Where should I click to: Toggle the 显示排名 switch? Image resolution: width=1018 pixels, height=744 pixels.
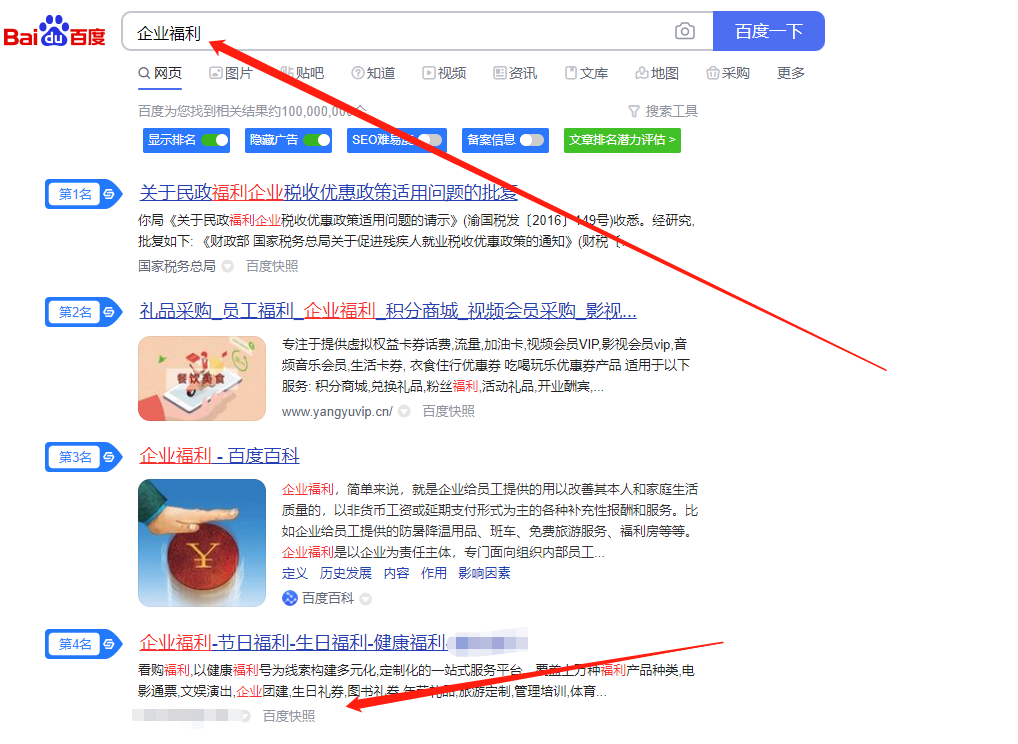pyautogui.click(x=214, y=140)
